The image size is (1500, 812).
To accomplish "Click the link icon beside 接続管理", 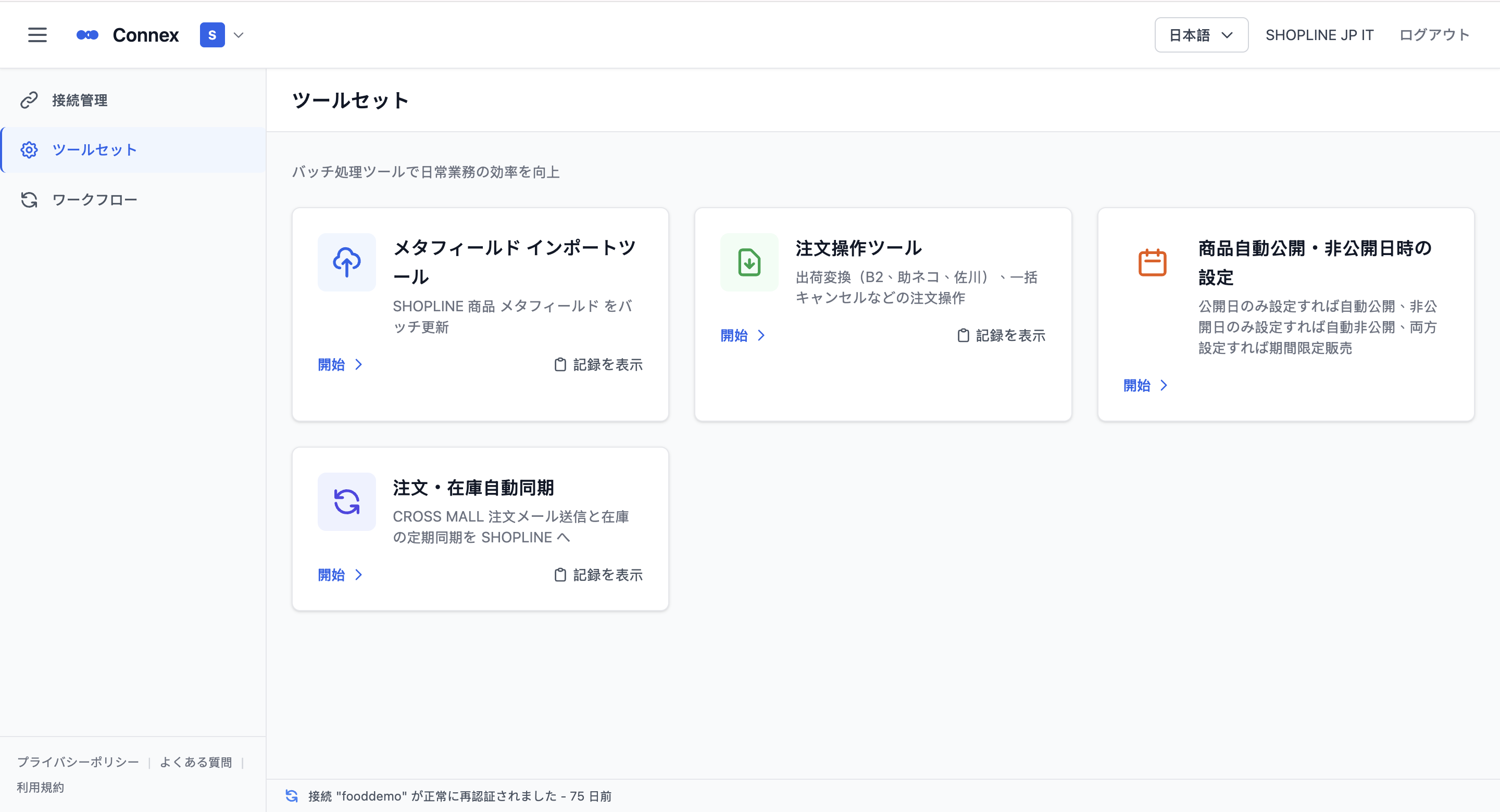I will coord(29,100).
